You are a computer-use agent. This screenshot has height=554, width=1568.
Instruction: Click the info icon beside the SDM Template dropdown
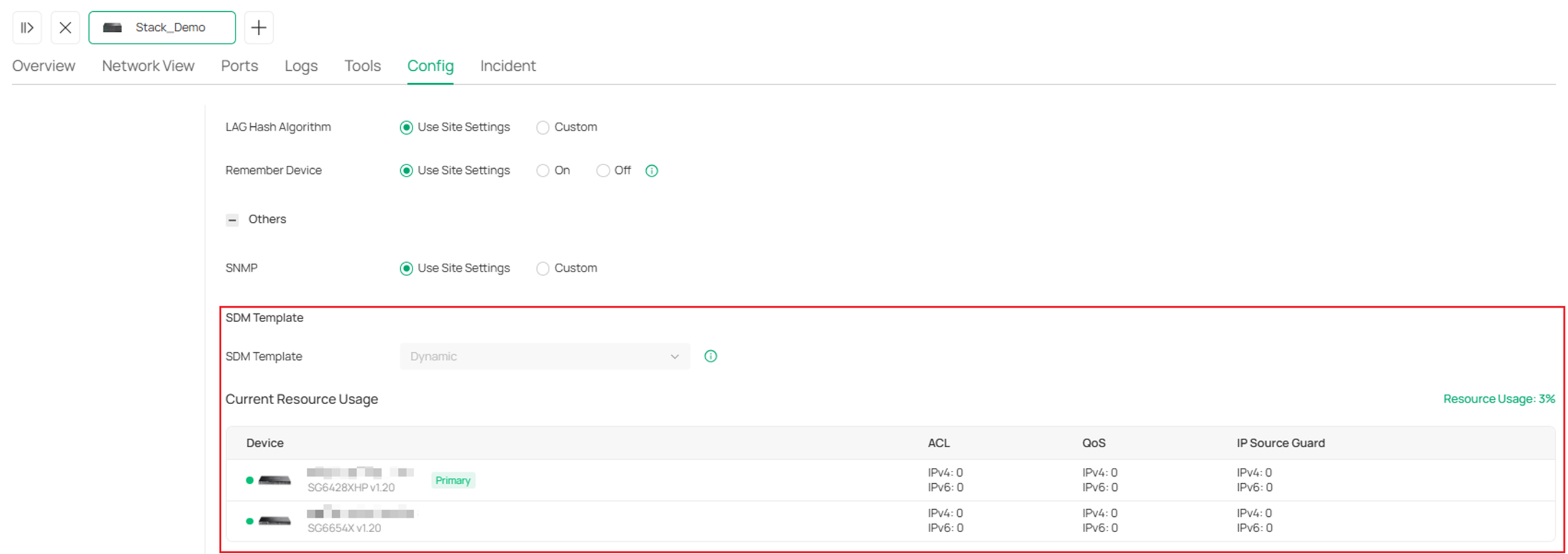[x=711, y=356]
